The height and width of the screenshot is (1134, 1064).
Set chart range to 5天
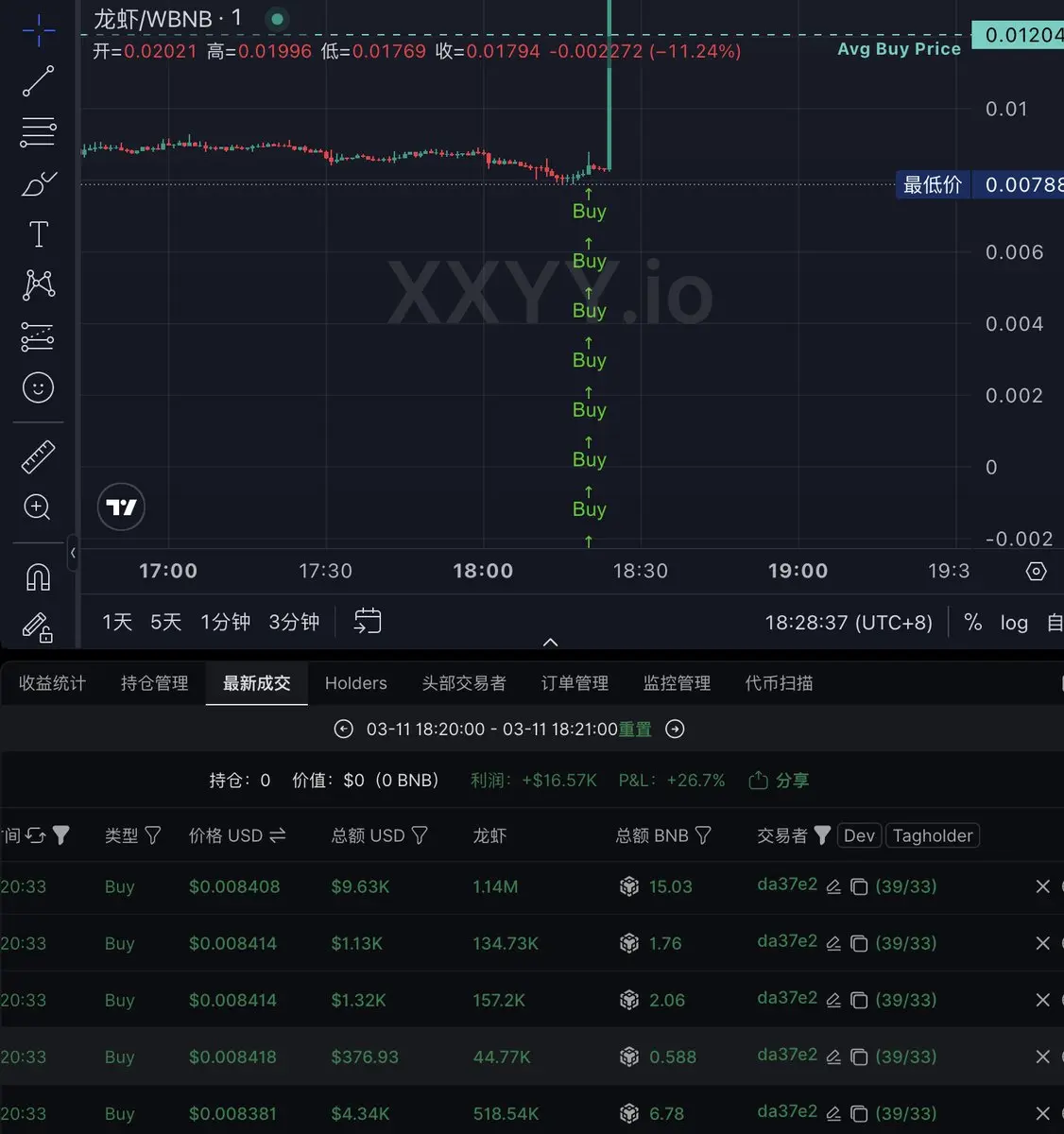pos(165,622)
